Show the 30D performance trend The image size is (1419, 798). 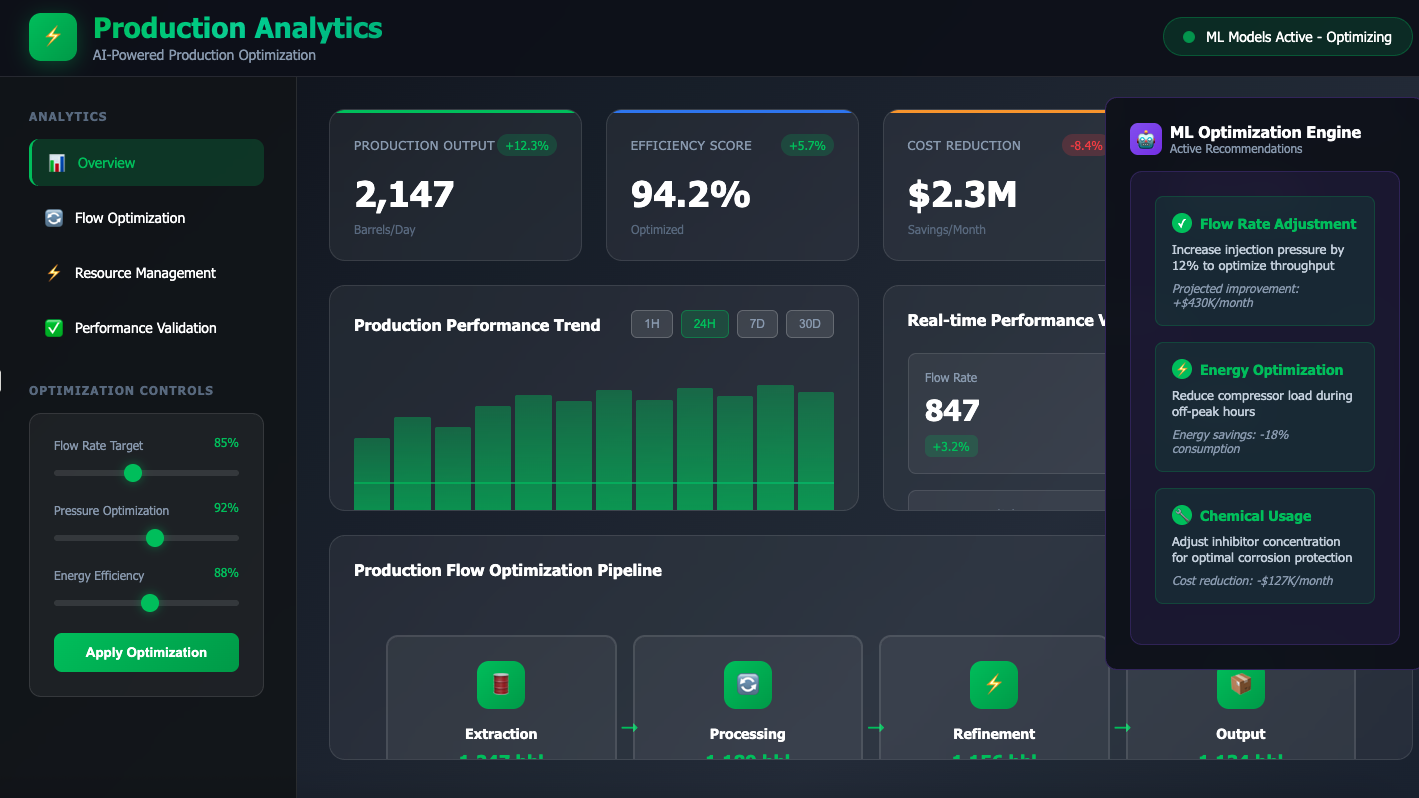pyautogui.click(x=809, y=324)
